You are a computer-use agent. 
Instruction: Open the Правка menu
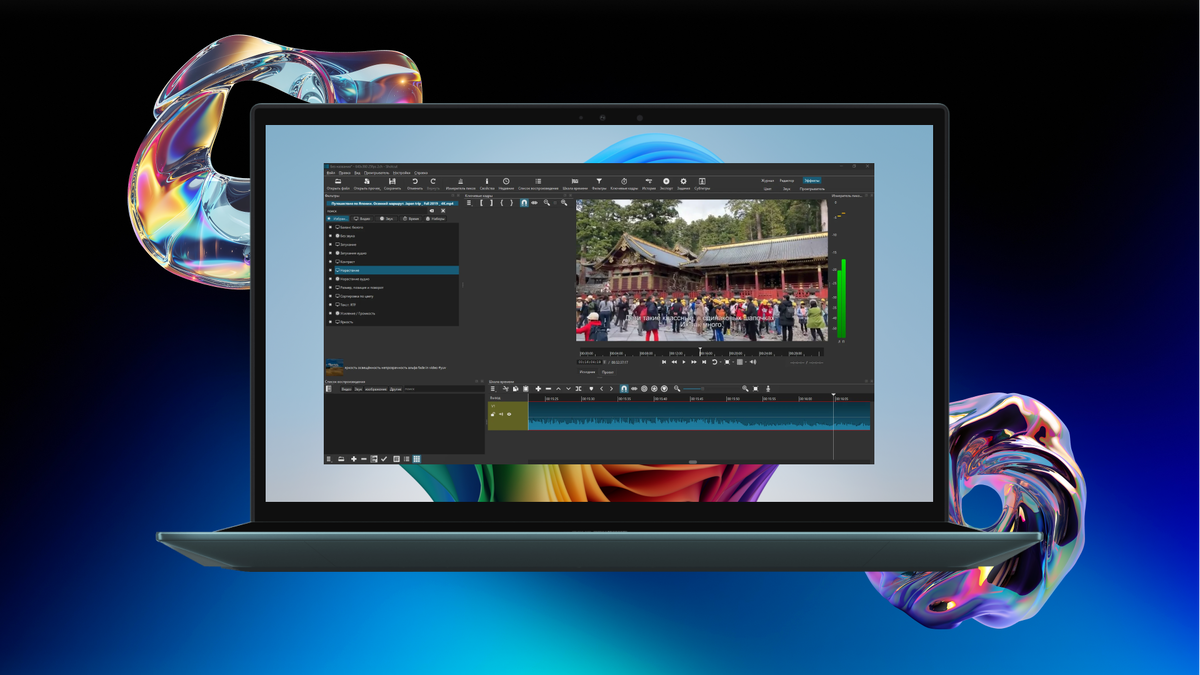345,173
